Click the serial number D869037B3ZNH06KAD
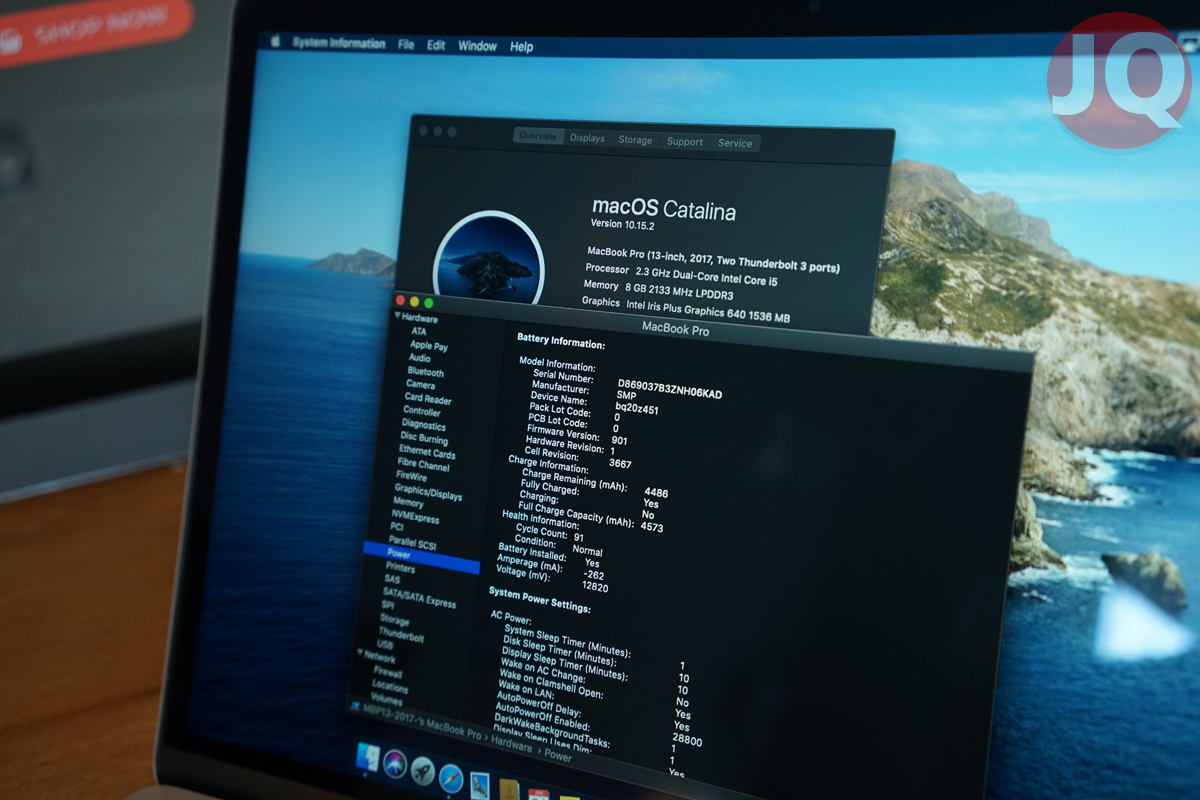 (670, 389)
